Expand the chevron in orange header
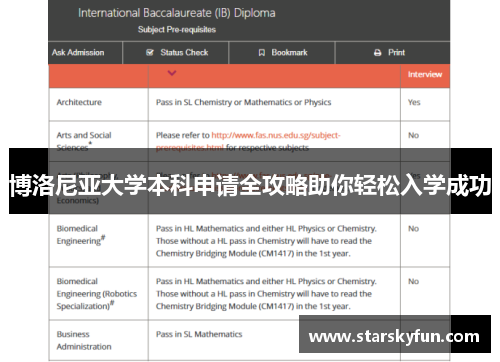Image resolution: width=500 pixels, height=362 pixels. click(x=172, y=73)
